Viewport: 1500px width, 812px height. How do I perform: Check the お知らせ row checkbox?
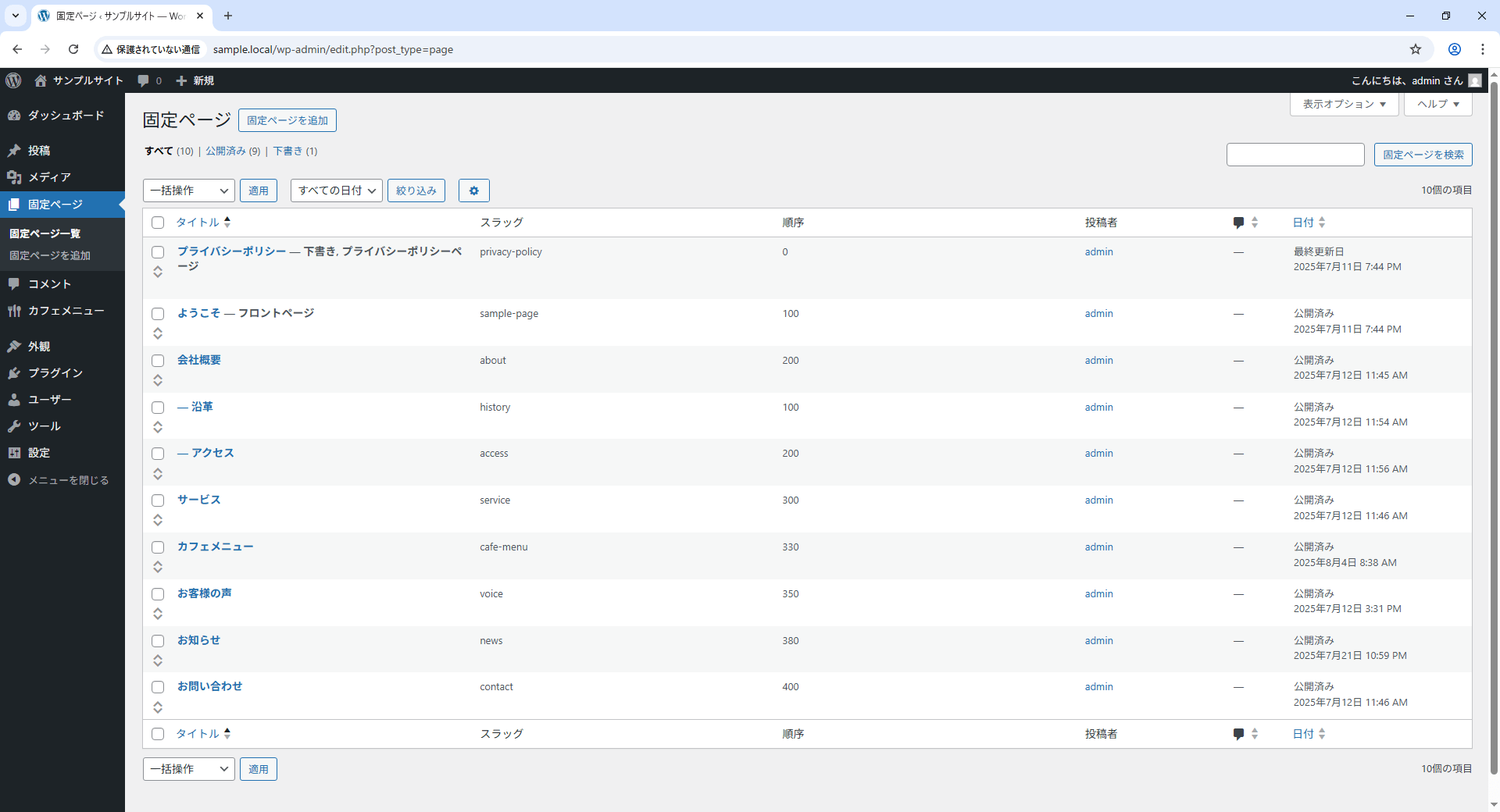[x=158, y=641]
